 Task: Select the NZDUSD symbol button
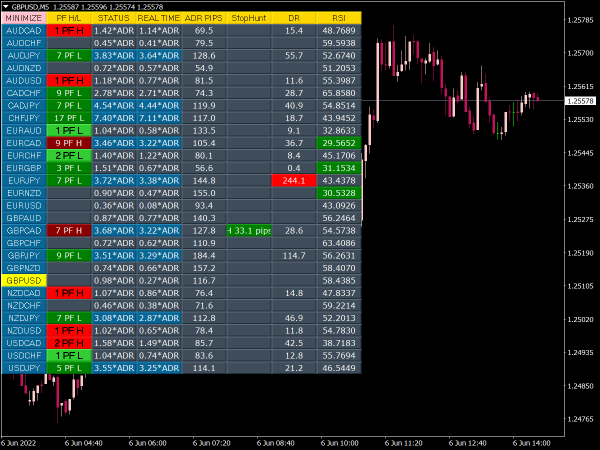click(24, 331)
